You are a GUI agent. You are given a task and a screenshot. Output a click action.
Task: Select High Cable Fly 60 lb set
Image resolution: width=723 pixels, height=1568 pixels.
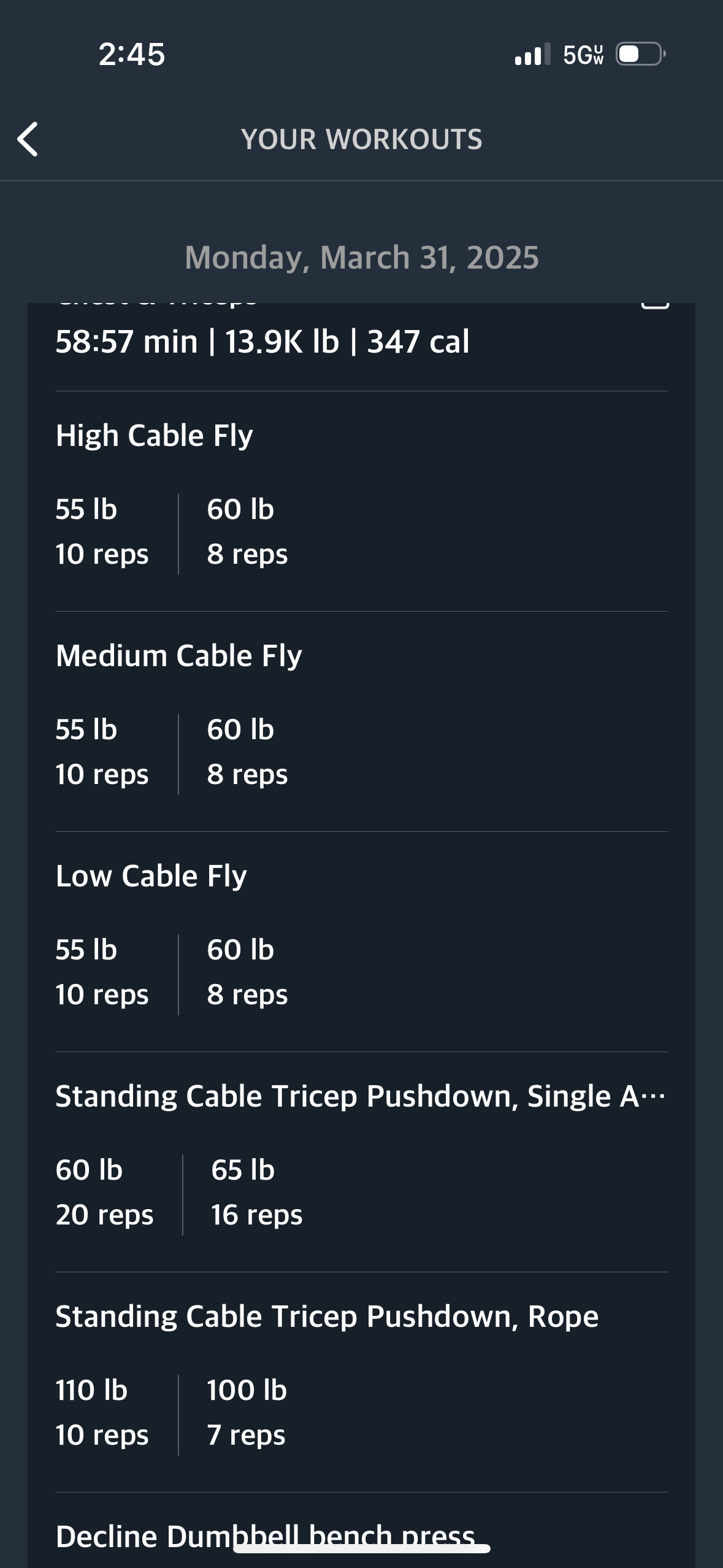click(247, 532)
